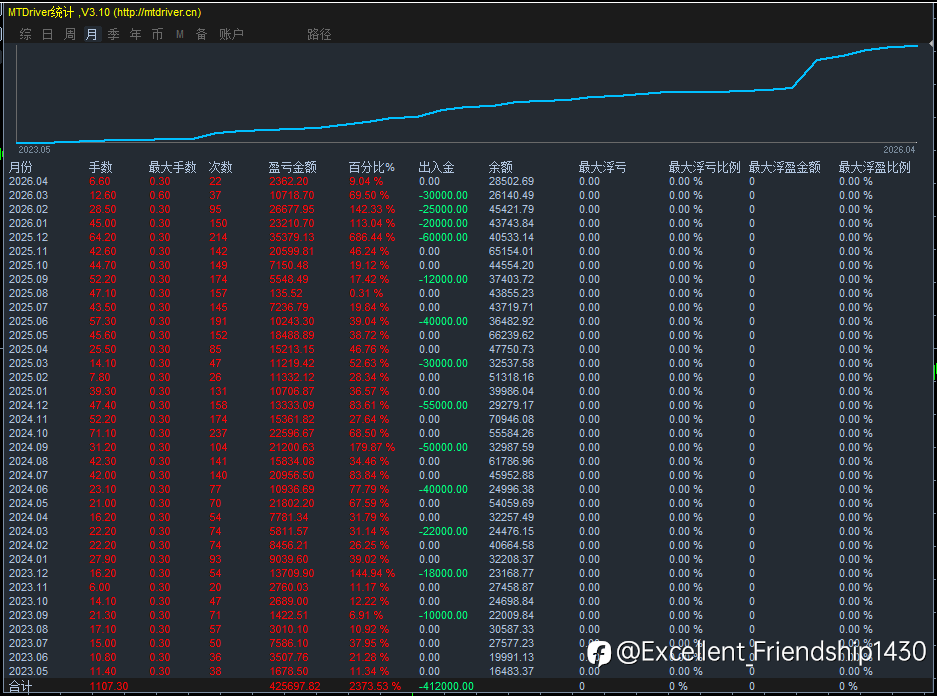
Task: Click the 出入金 column header
Action: pos(436,167)
